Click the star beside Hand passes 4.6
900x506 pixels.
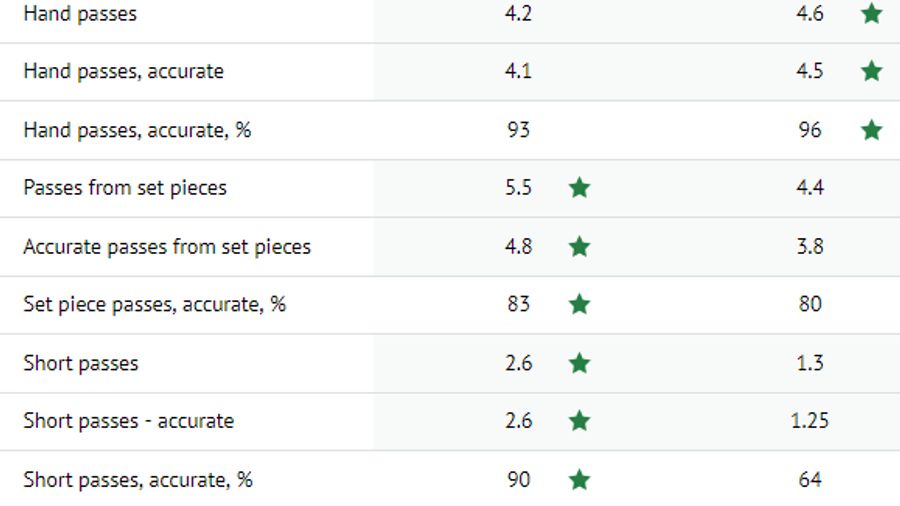coord(872,14)
